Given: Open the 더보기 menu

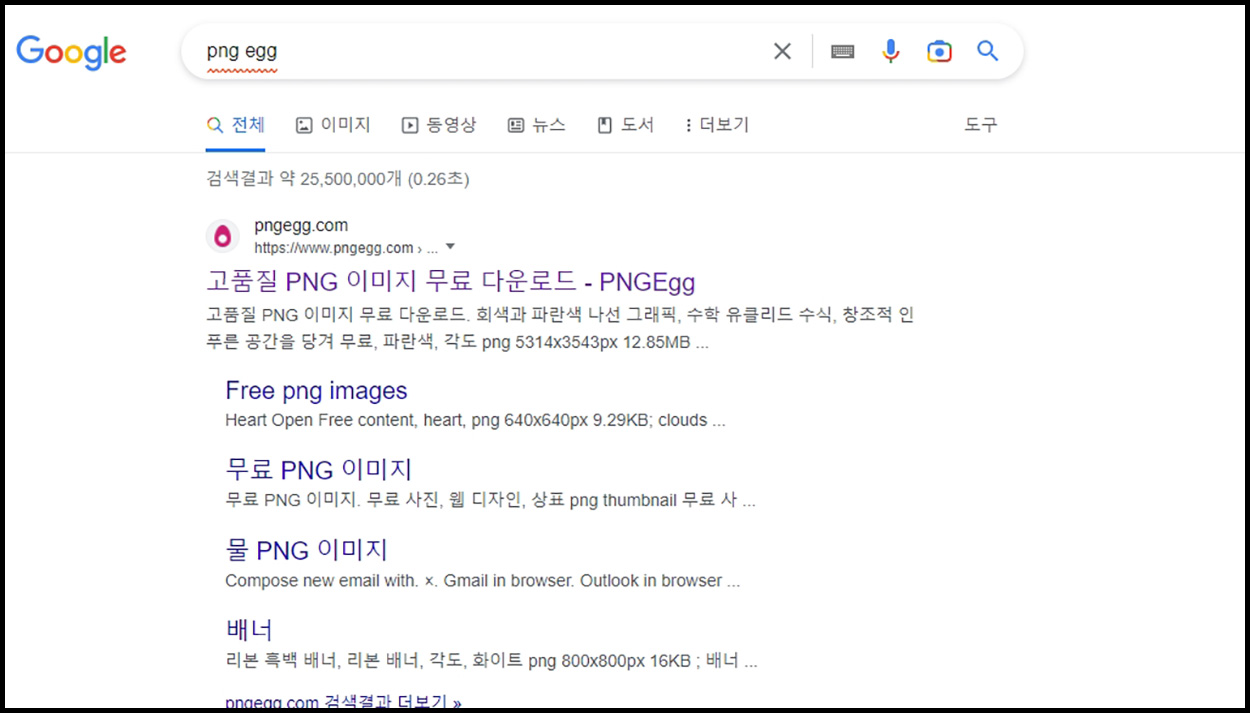Looking at the screenshot, I should click(x=717, y=125).
